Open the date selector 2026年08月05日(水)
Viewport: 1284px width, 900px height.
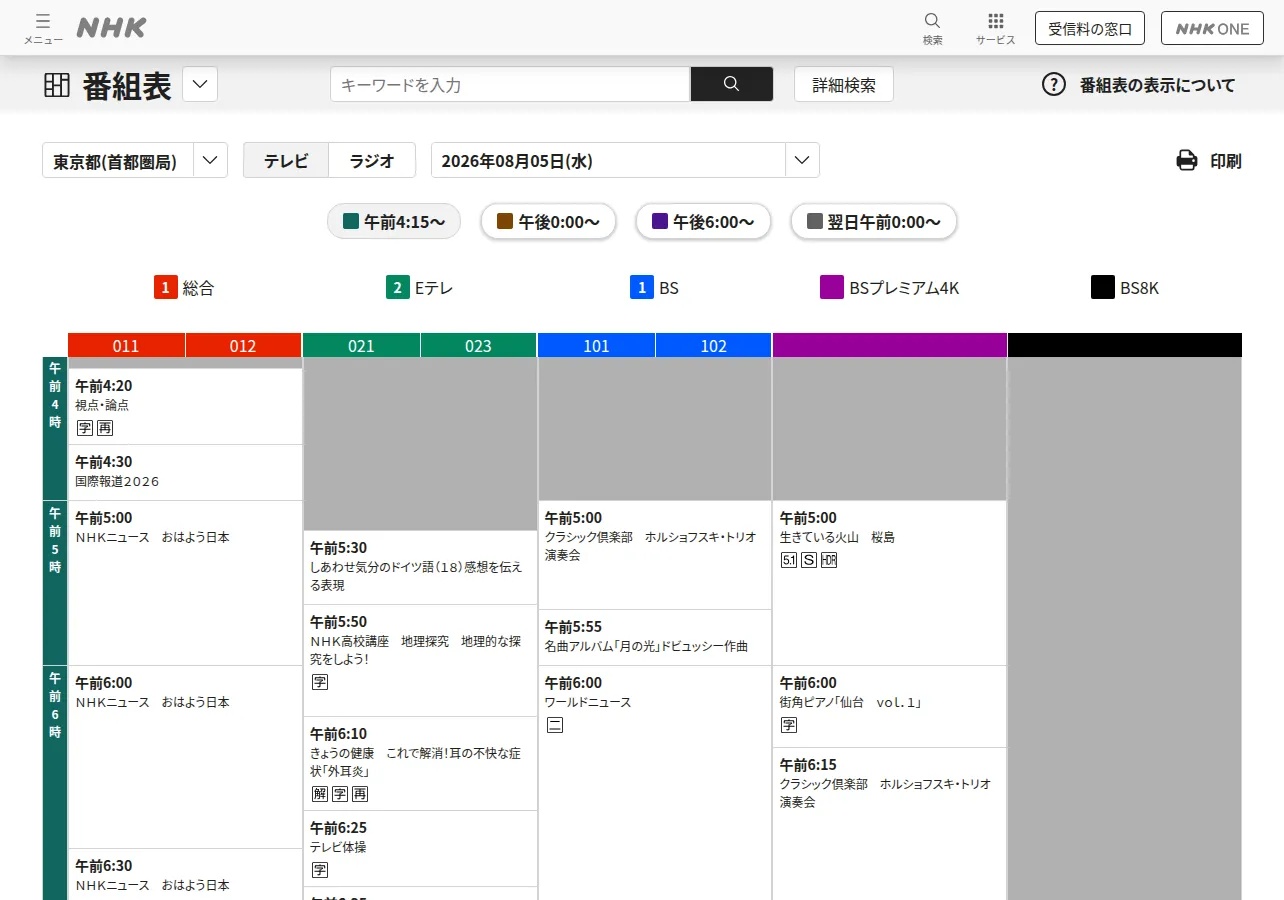click(x=625, y=160)
